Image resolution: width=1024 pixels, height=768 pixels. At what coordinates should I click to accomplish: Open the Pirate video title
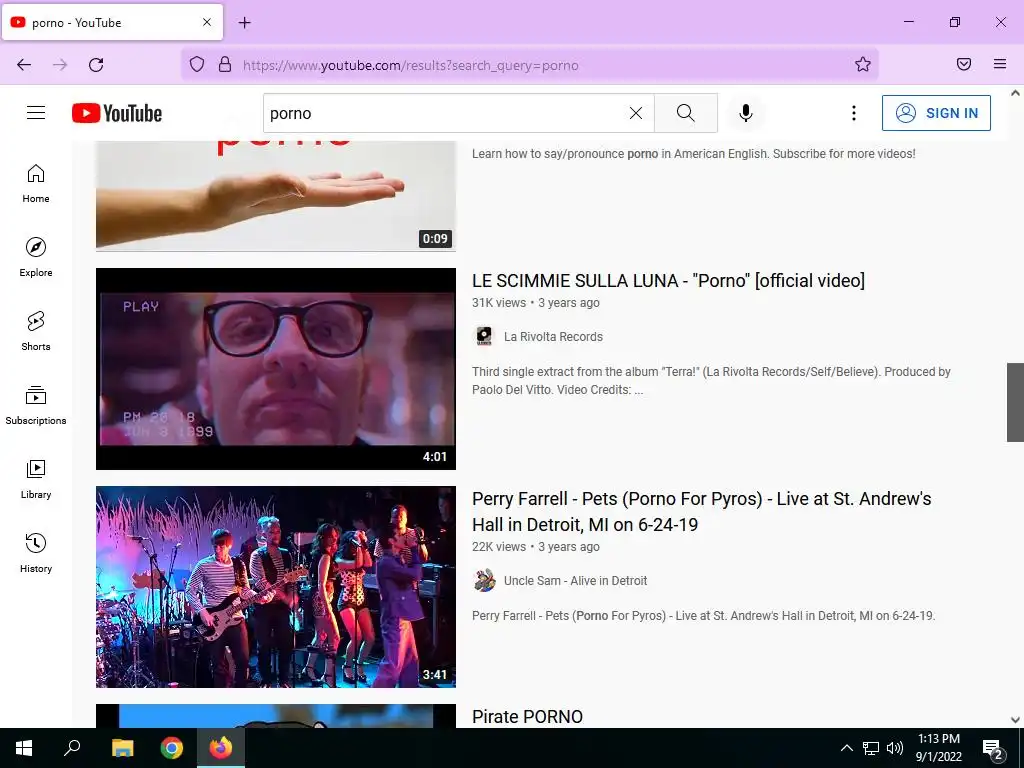527,716
